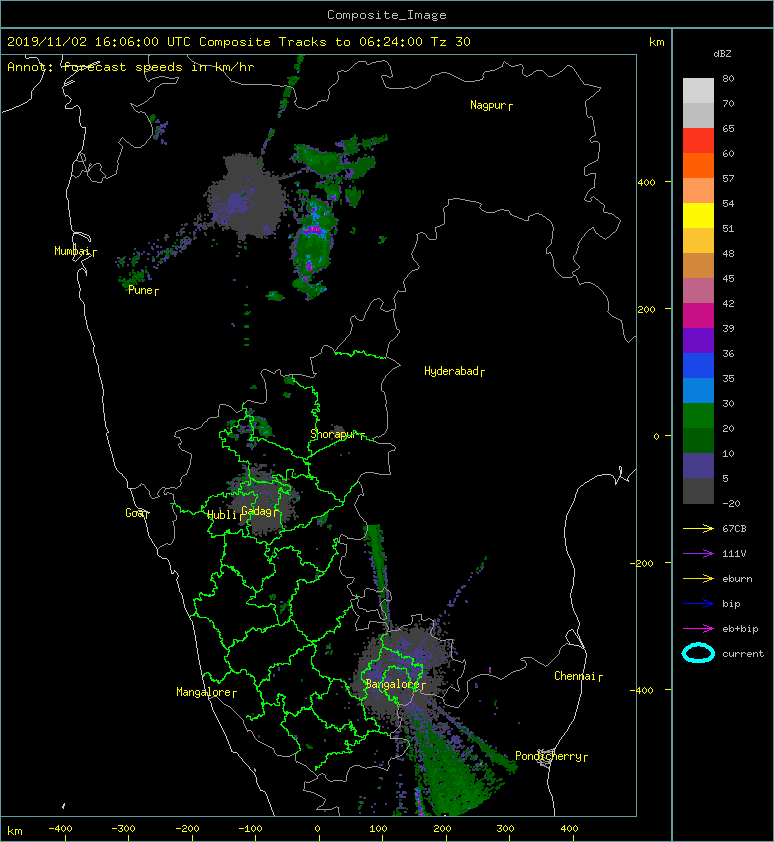
Task: Select the bright yellow 54 dBZ swatch
Action: pyautogui.click(x=698, y=216)
